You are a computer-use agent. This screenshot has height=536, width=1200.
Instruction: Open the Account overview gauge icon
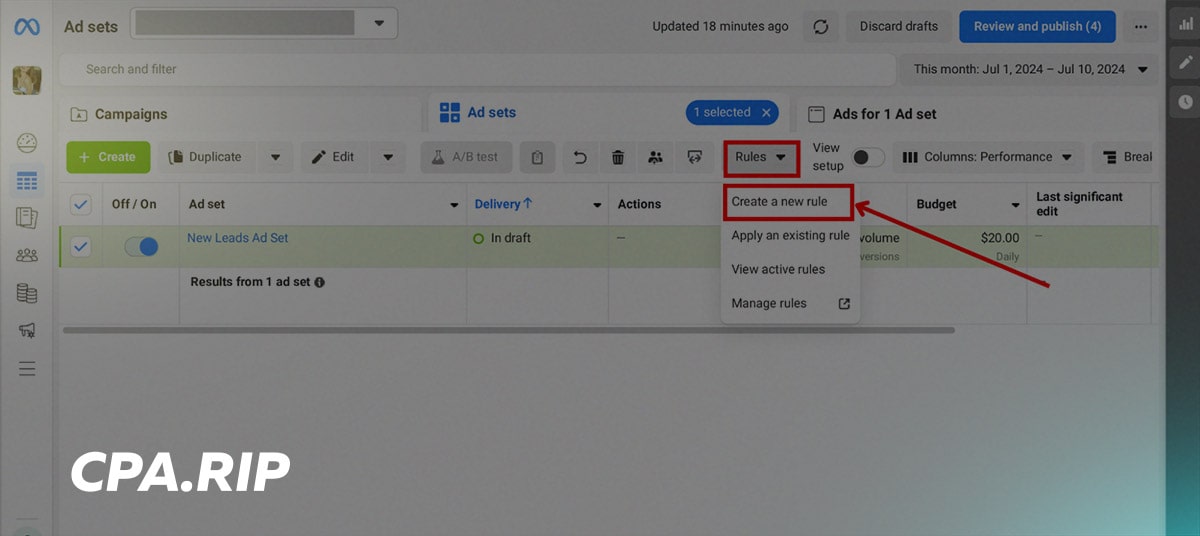pos(27,142)
